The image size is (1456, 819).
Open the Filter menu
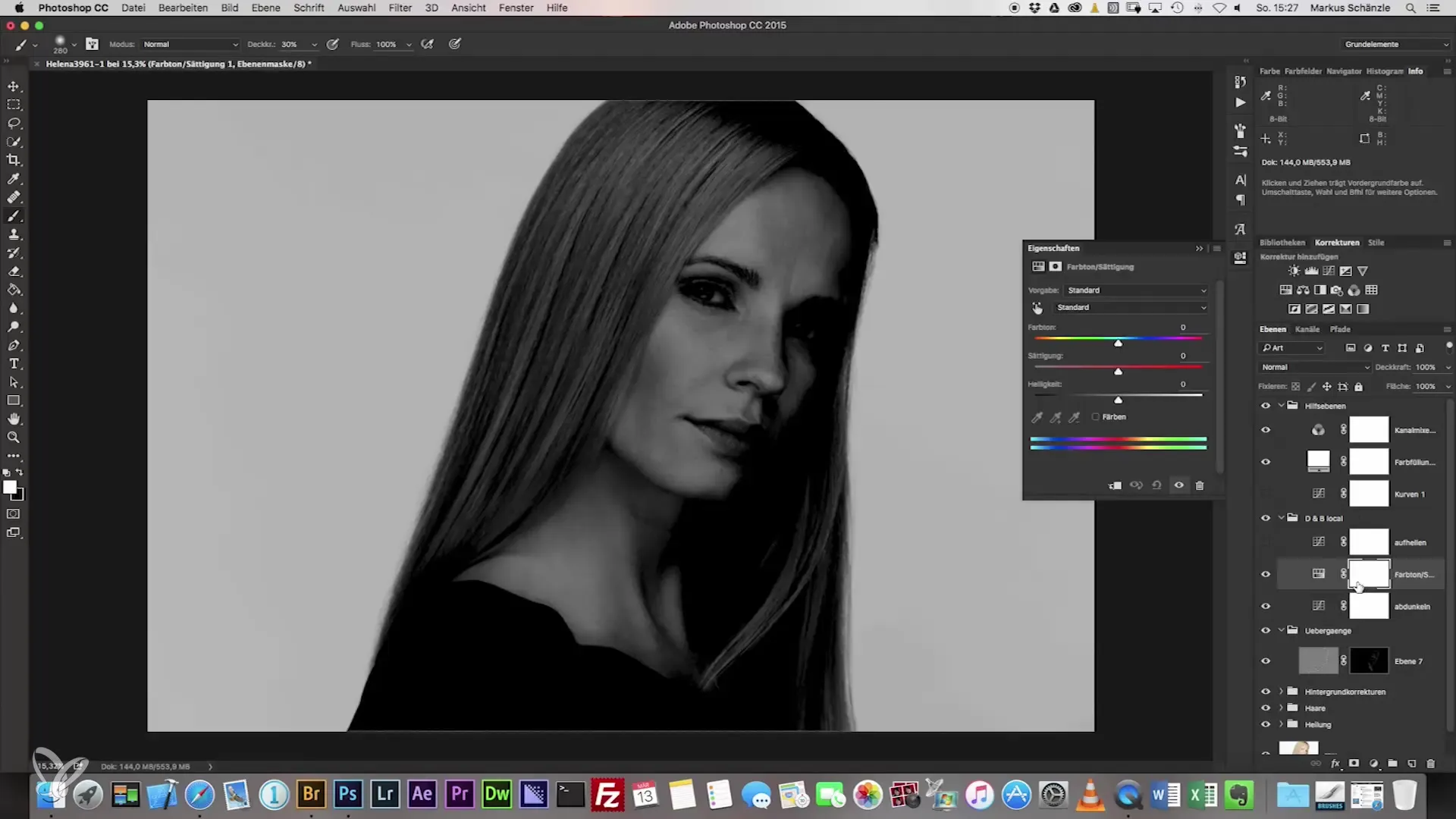(400, 8)
